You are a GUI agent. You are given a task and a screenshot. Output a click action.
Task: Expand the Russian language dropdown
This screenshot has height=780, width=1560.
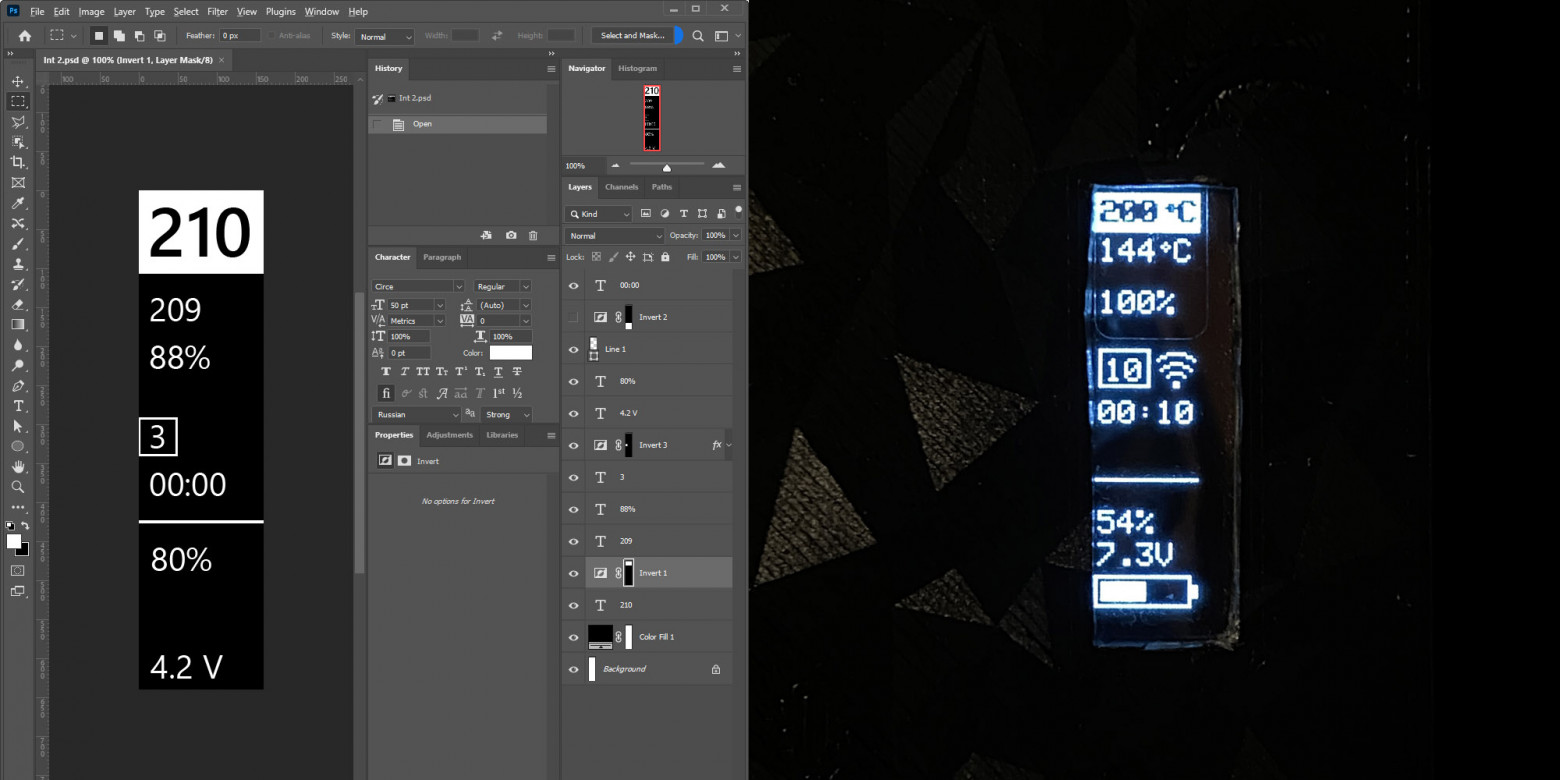point(417,415)
